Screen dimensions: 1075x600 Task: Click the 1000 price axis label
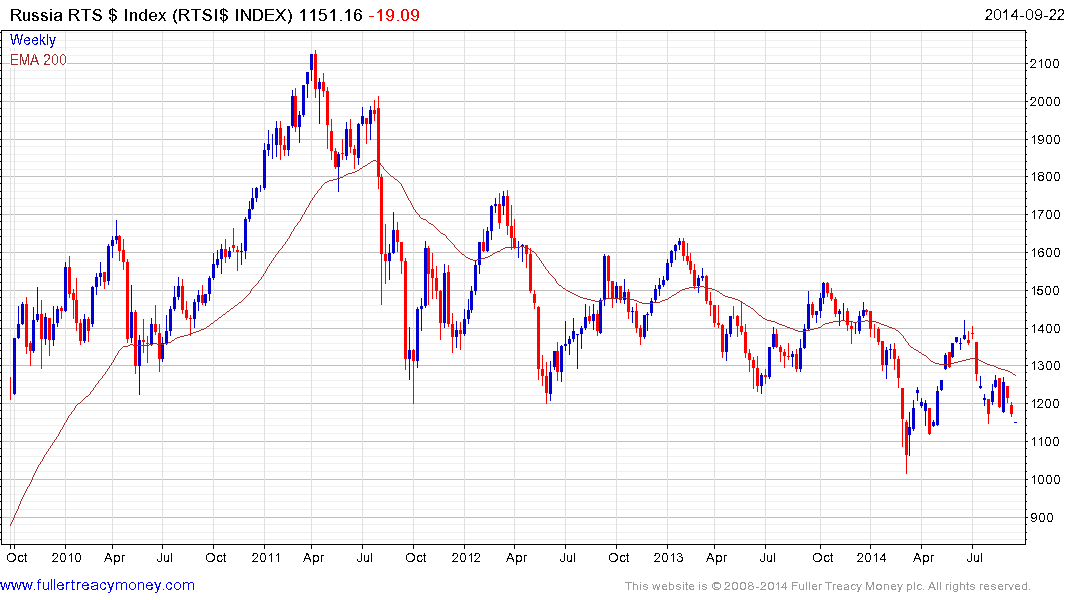tap(1045, 479)
